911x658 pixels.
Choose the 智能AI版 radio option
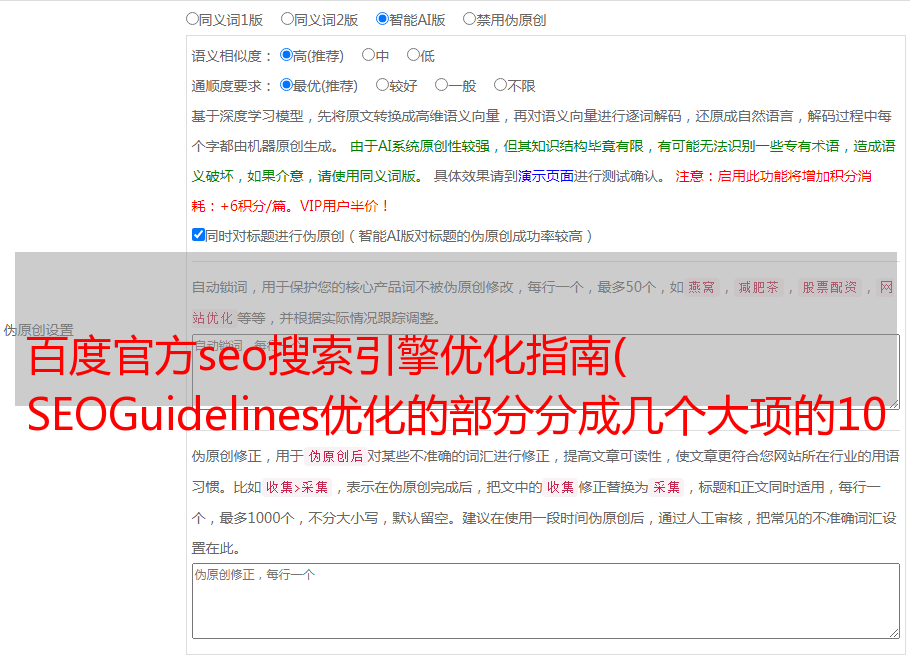382,19
